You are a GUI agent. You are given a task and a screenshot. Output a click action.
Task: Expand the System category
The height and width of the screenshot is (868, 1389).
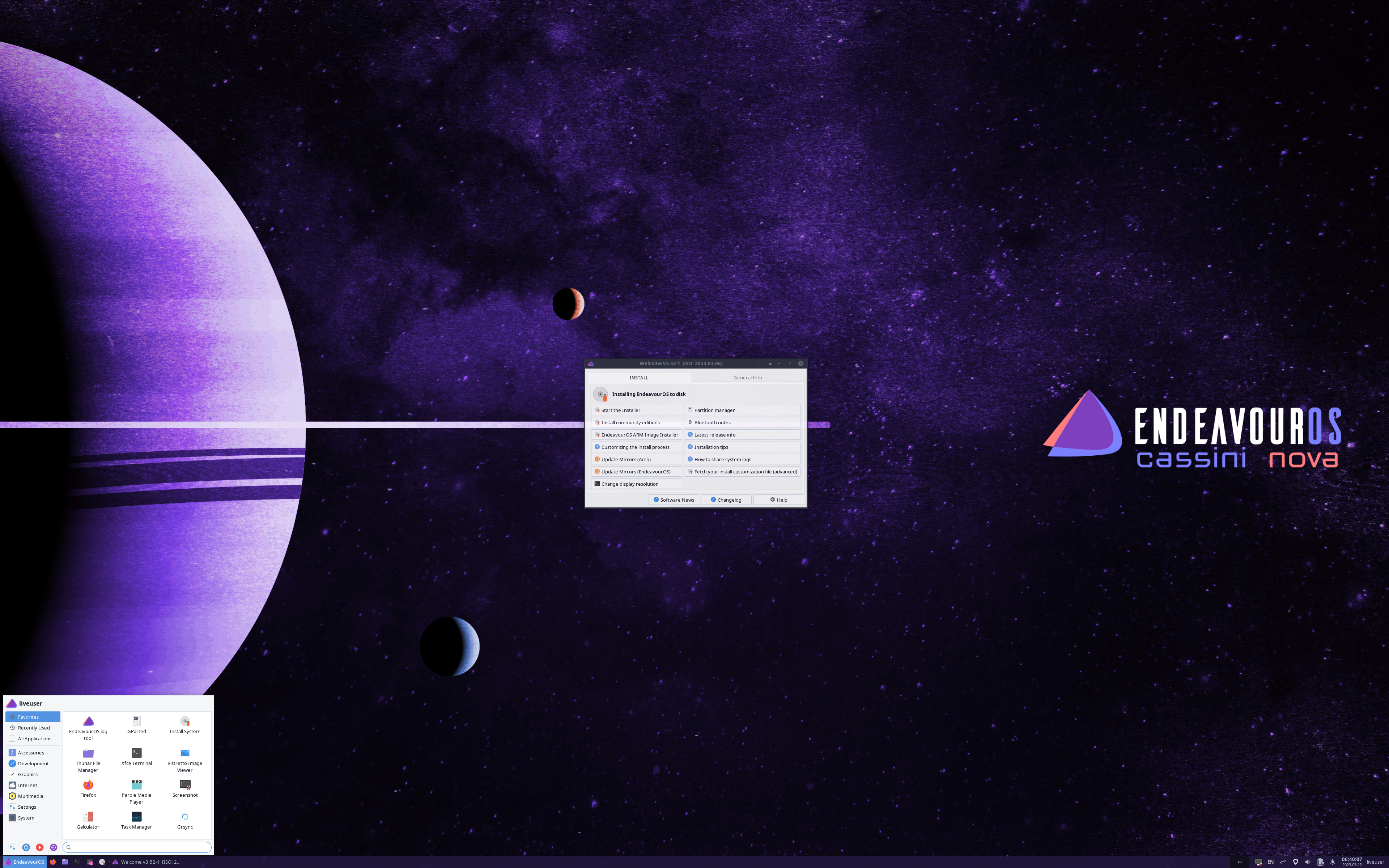[x=33, y=818]
